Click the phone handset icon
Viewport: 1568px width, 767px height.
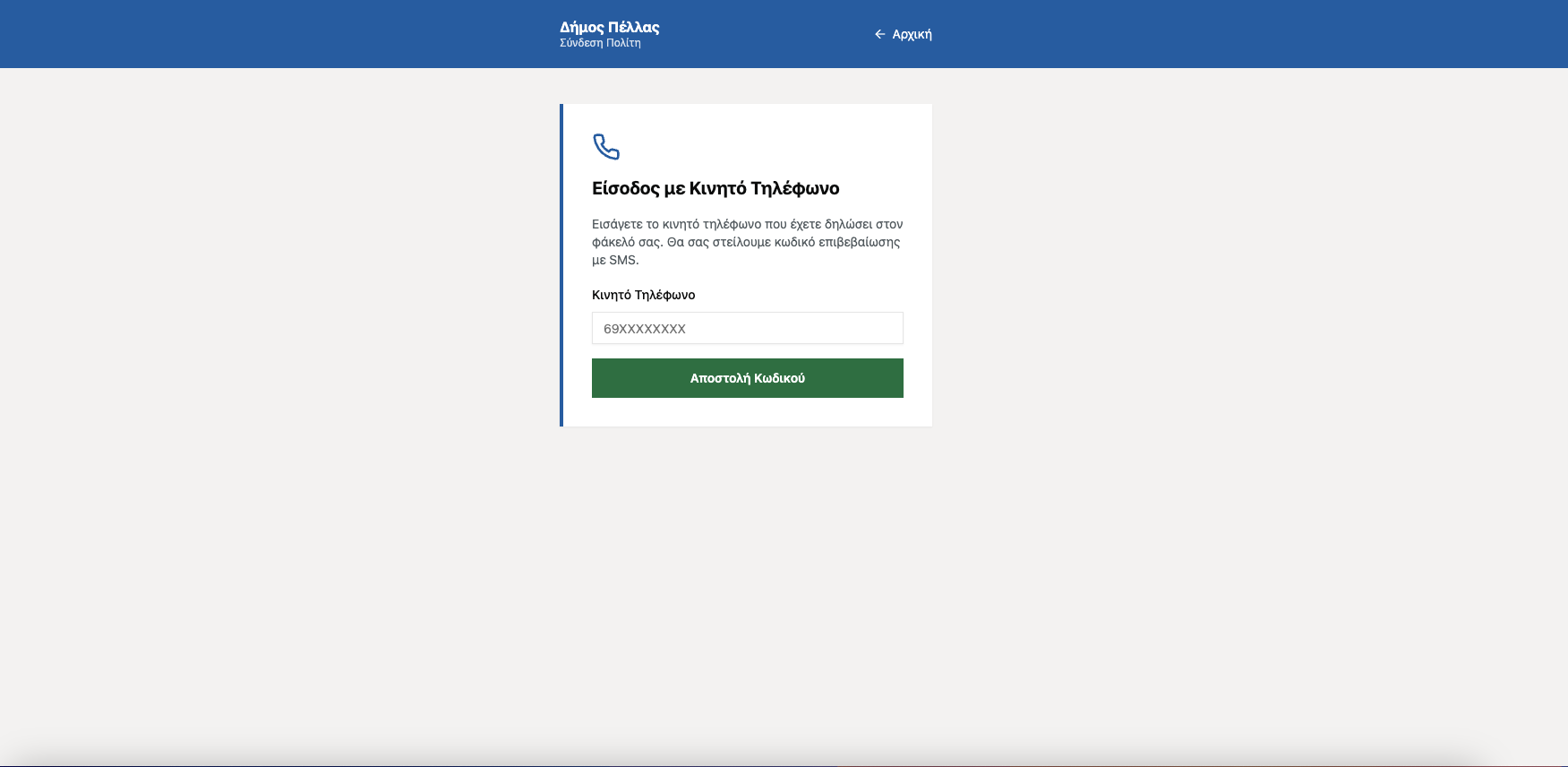(606, 146)
